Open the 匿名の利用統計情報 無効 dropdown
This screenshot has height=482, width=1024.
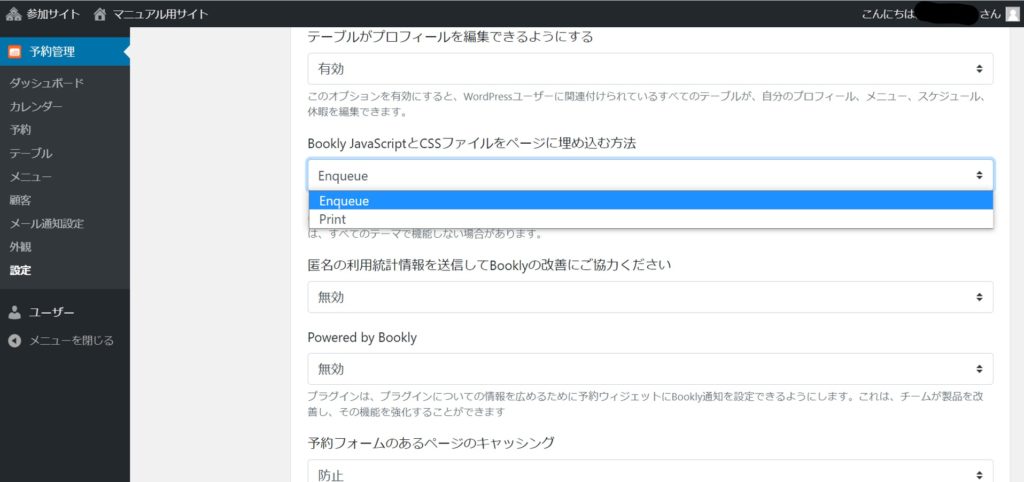(x=650, y=297)
